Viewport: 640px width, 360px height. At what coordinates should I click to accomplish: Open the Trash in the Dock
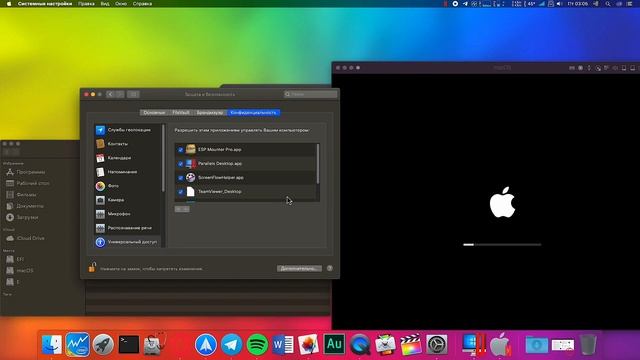tap(588, 344)
